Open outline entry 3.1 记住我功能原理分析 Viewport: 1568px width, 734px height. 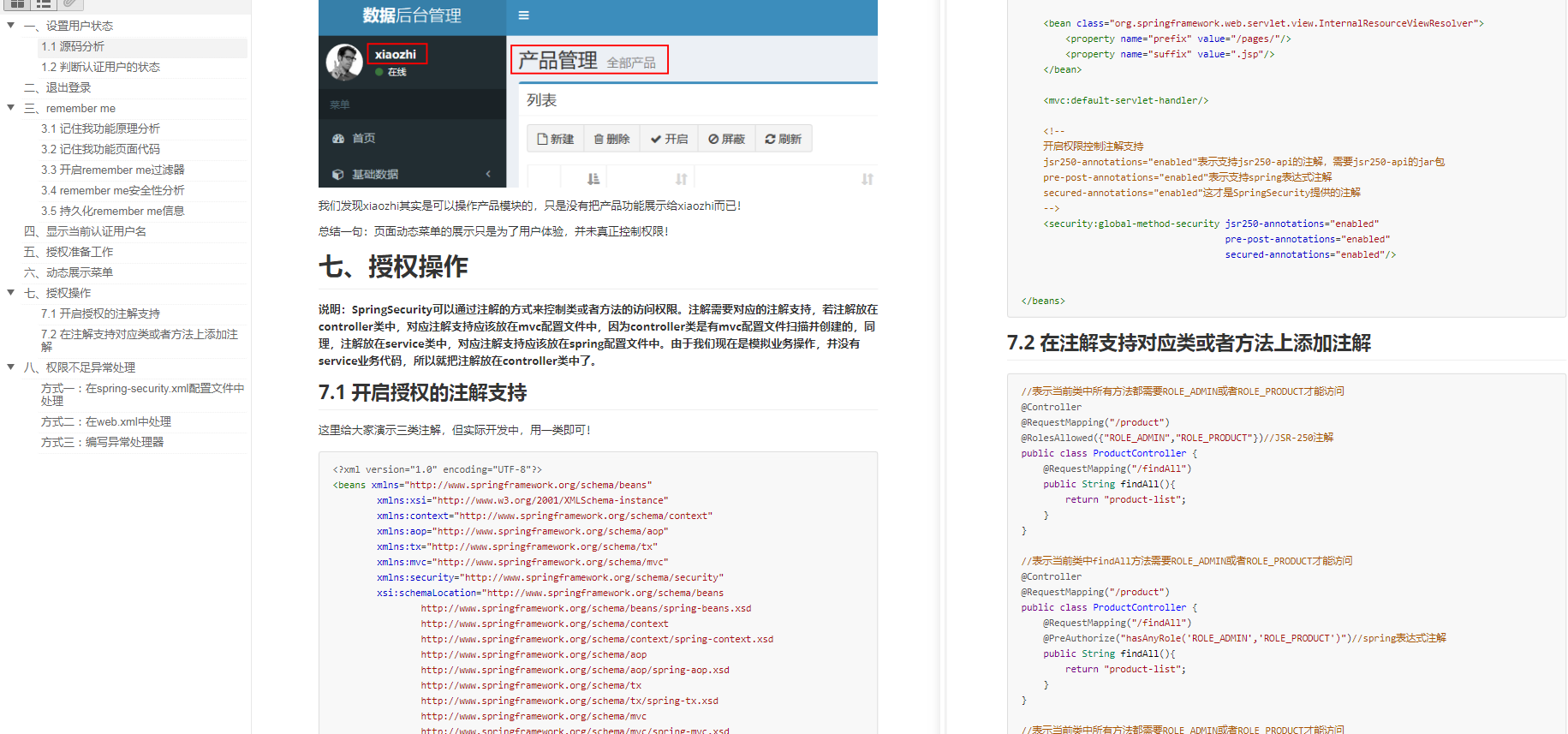(100, 128)
